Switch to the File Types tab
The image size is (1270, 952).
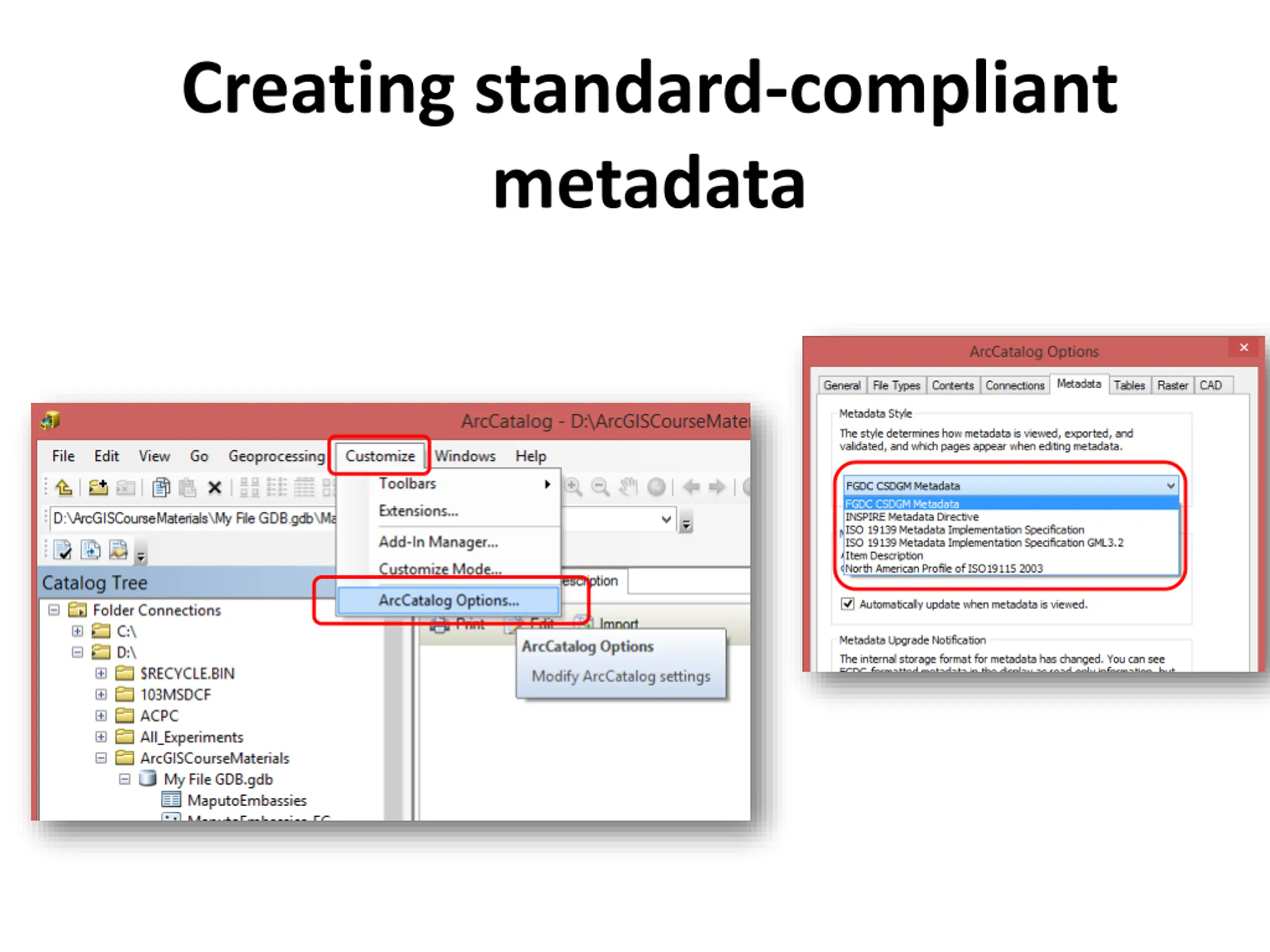(x=896, y=385)
